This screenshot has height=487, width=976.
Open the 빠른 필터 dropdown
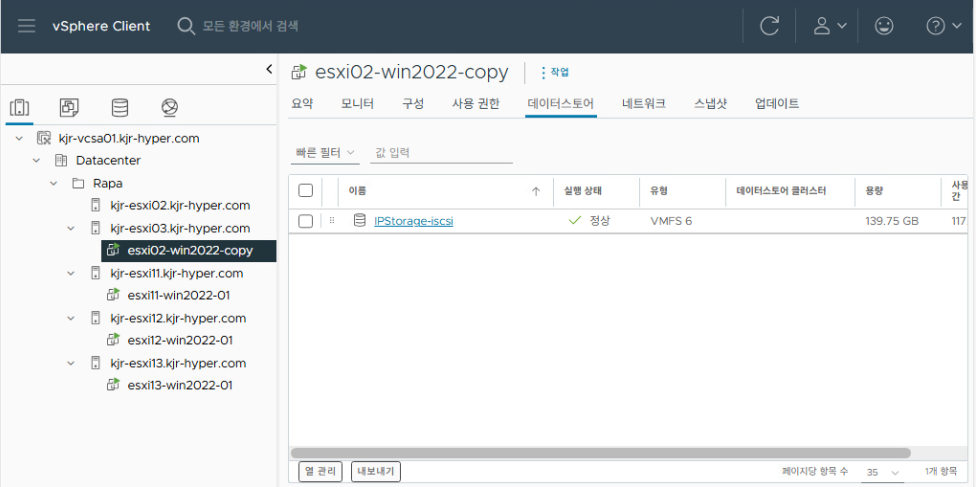click(x=325, y=153)
